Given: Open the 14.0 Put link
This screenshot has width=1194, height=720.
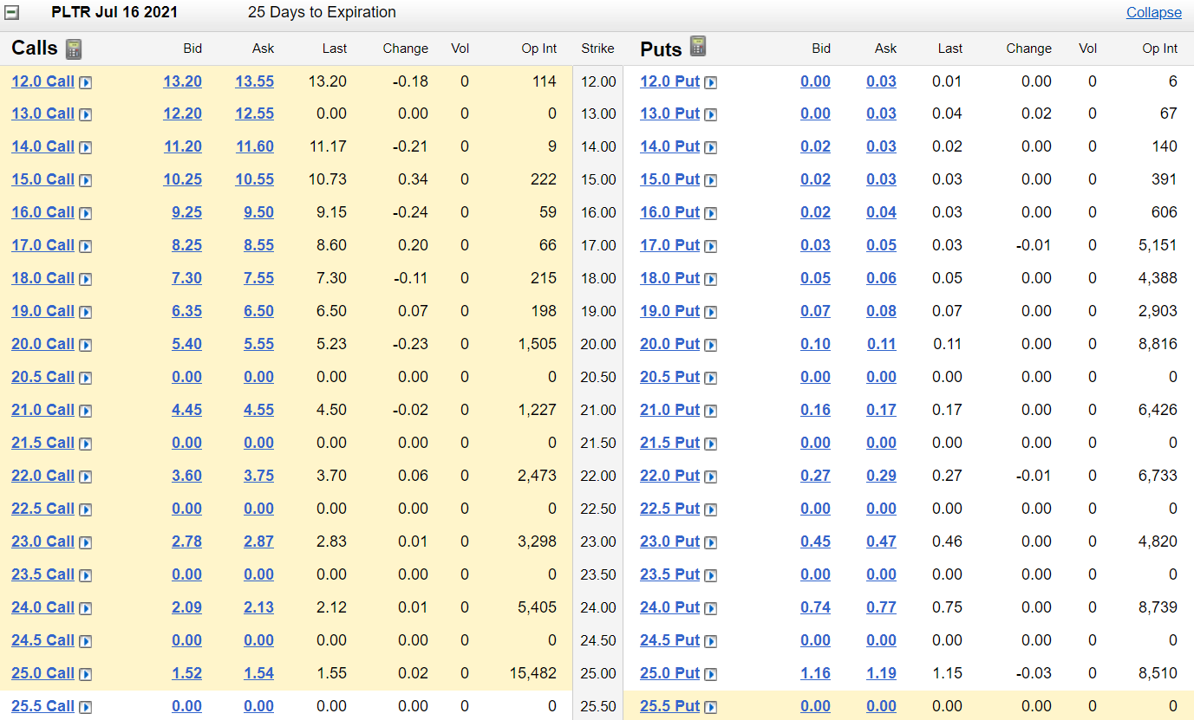Looking at the screenshot, I should [x=669, y=146].
